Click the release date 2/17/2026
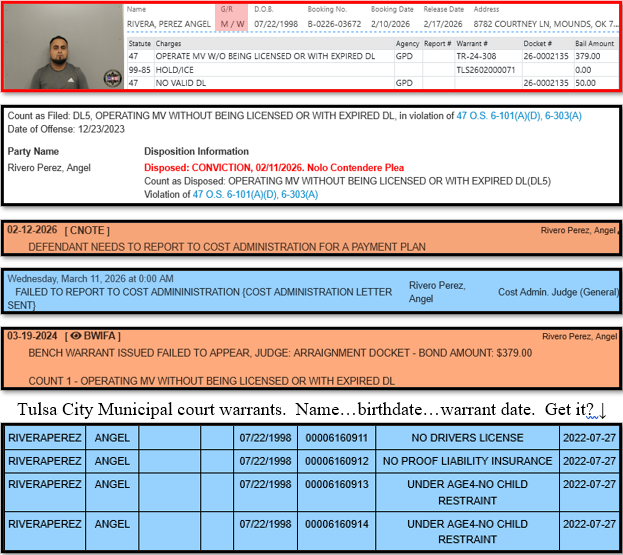Image resolution: width=623 pixels, height=555 pixels. 443,24
